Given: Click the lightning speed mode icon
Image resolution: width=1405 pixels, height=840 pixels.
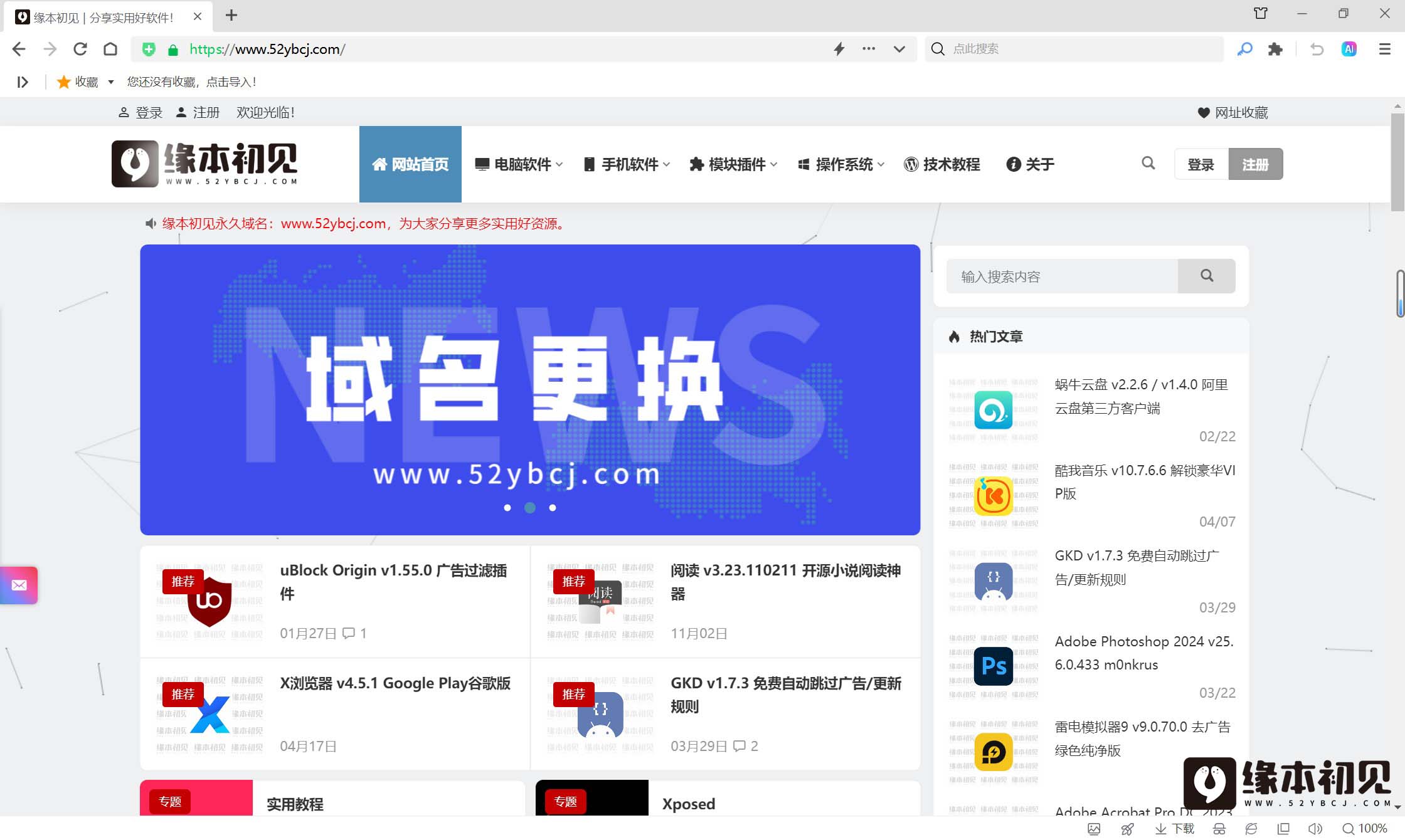Looking at the screenshot, I should [x=839, y=49].
